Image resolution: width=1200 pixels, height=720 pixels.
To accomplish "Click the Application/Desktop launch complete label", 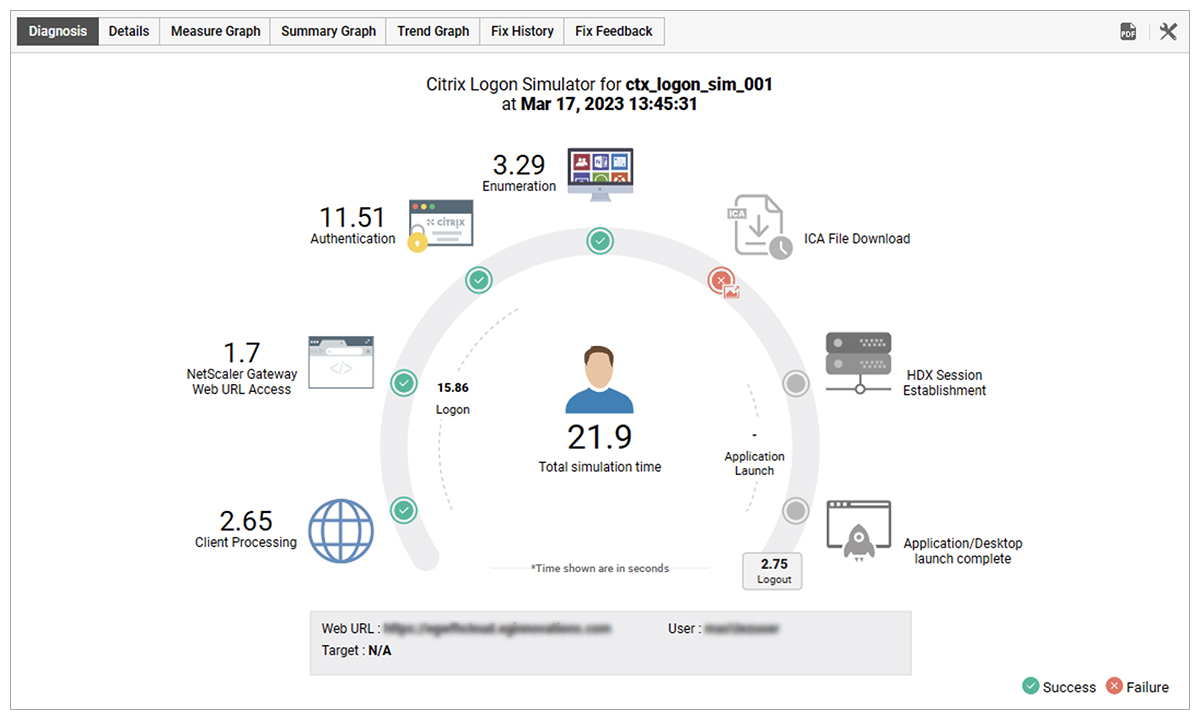I will click(x=963, y=551).
